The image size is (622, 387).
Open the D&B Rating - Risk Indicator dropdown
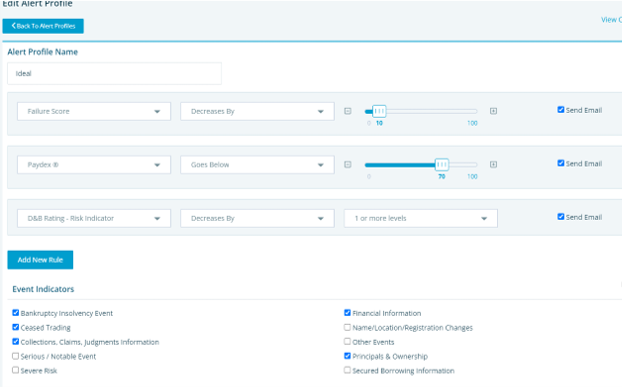tap(94, 218)
